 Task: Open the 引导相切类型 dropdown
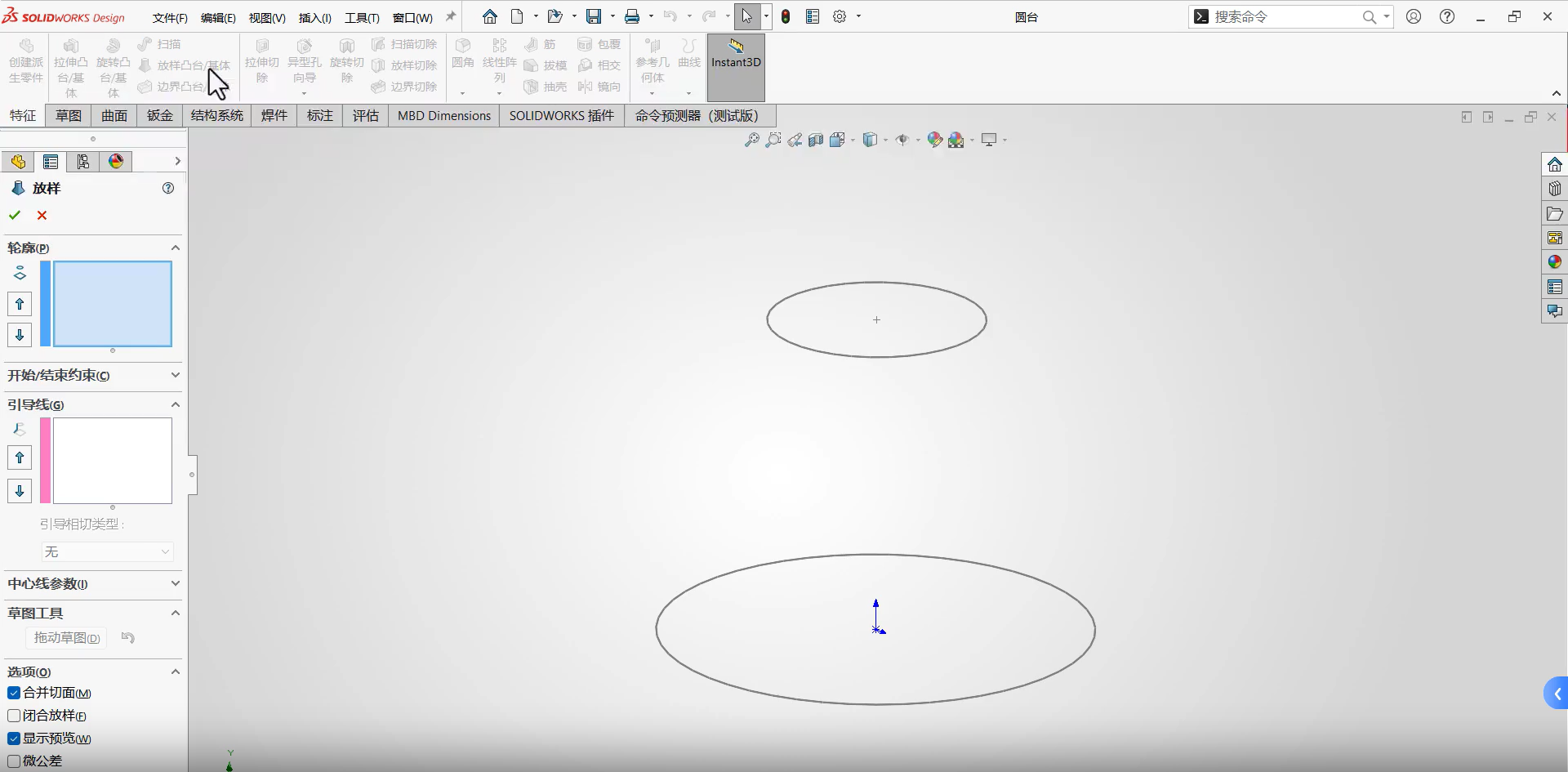tap(107, 552)
